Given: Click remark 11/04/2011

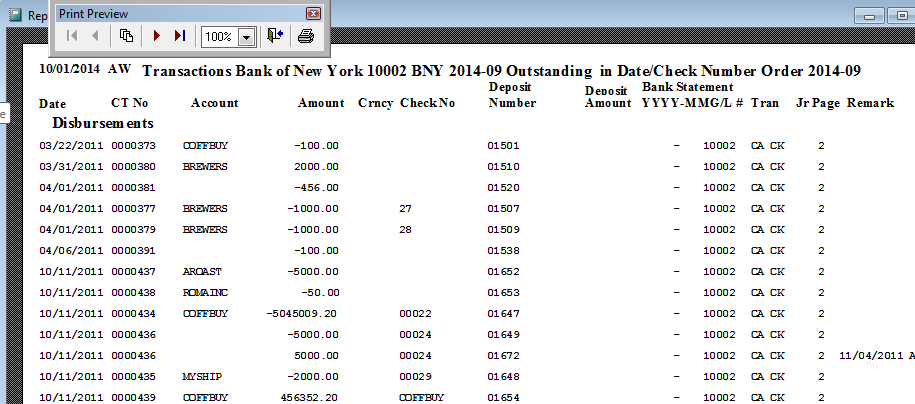Looking at the screenshot, I should click(x=870, y=356).
